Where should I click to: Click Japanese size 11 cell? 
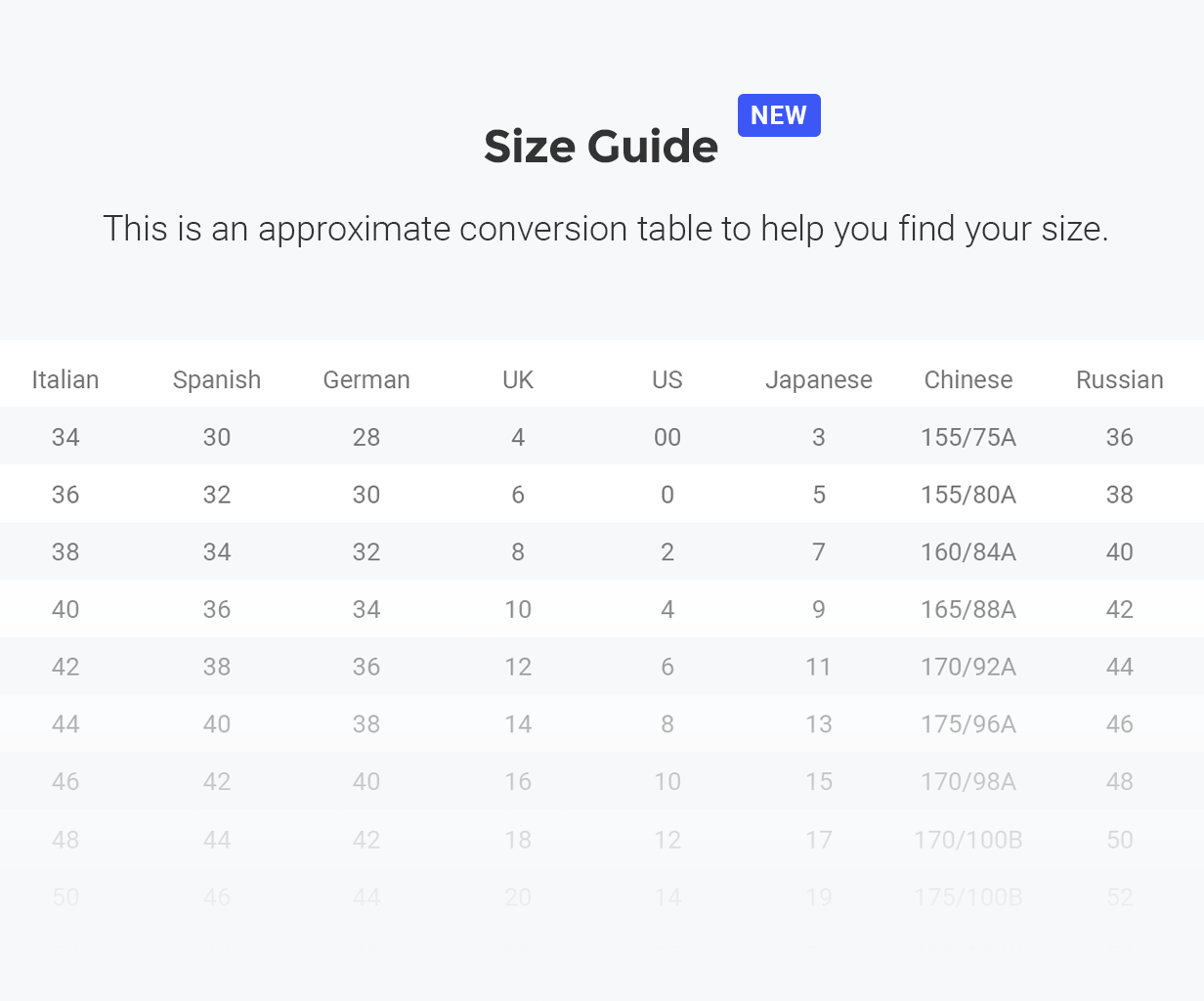click(819, 667)
